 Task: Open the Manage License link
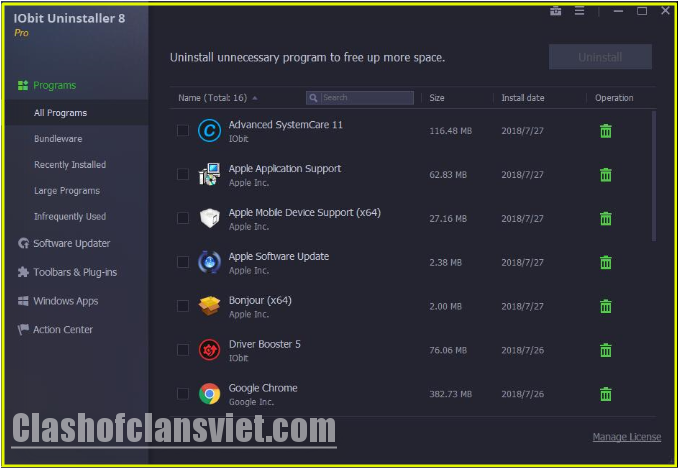(x=627, y=437)
